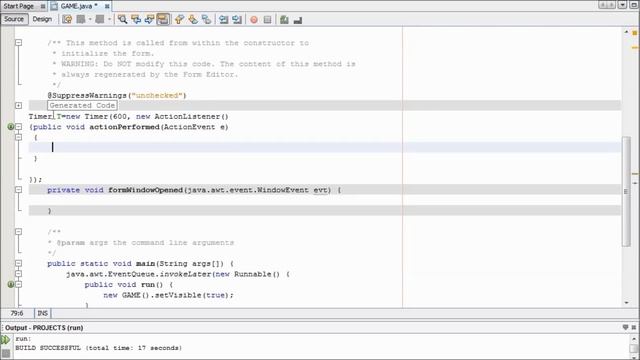Collapse the actionPerformed method fold
Viewport: 640px width, 360px height.
tap(18, 127)
